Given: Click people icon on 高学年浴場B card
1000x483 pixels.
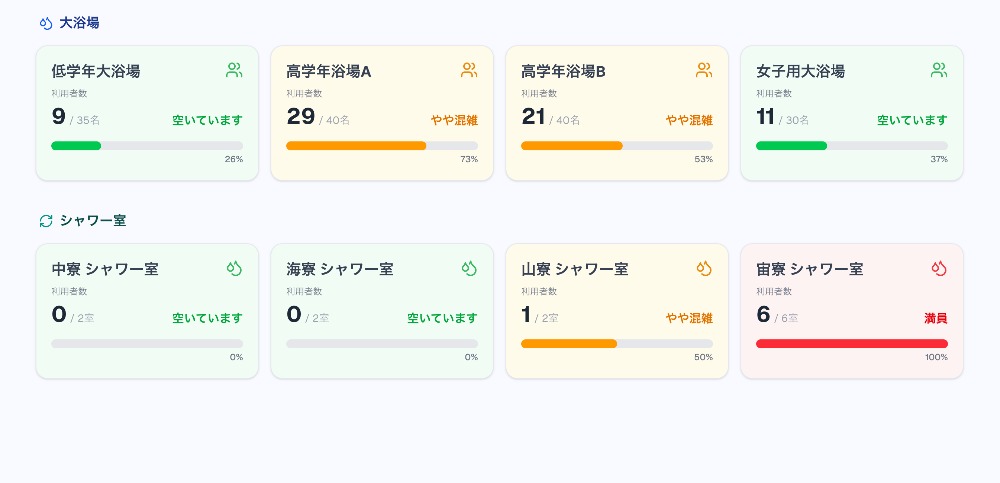Looking at the screenshot, I should [704, 70].
